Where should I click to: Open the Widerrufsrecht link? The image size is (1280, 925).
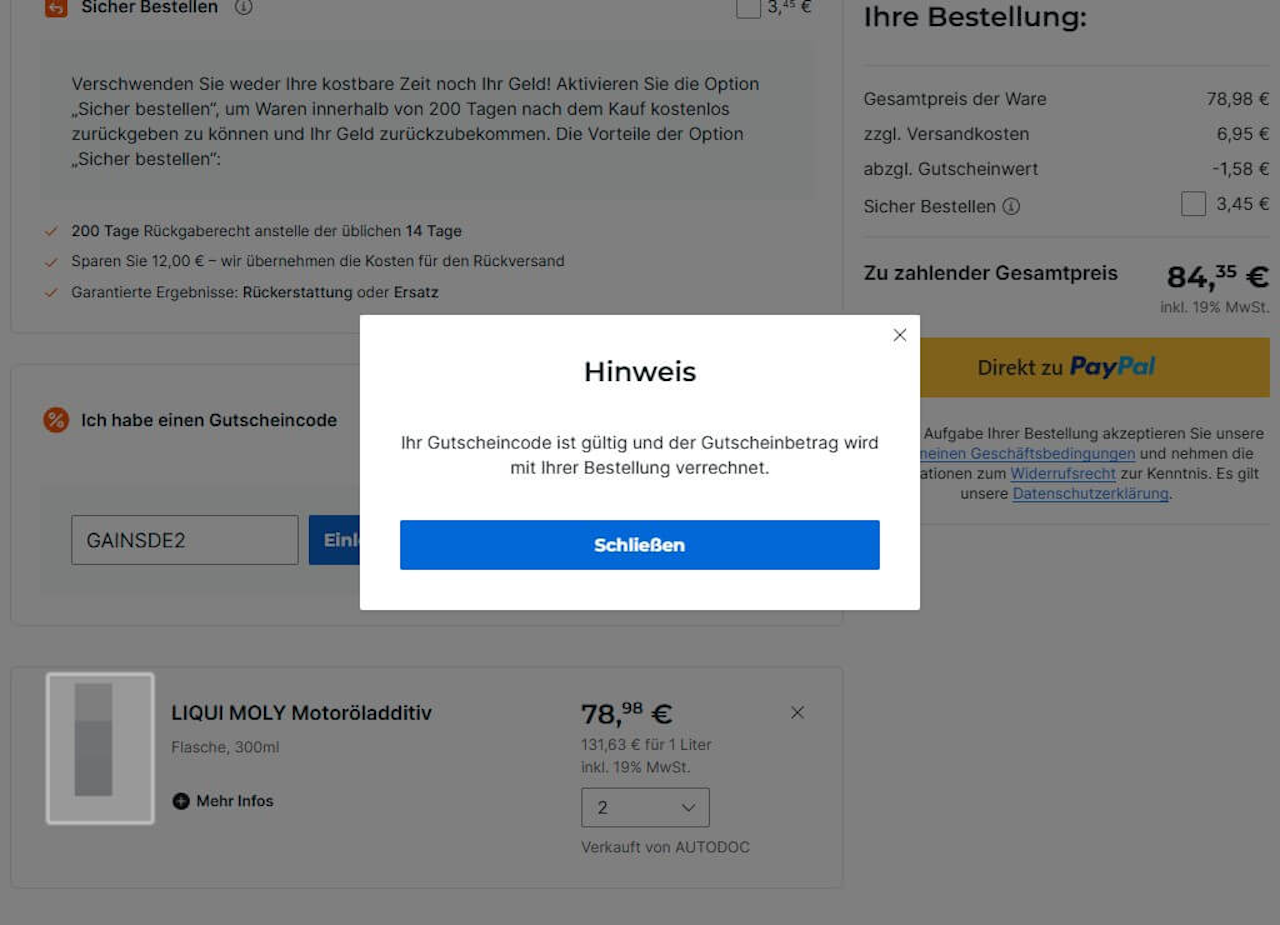pyautogui.click(x=1063, y=474)
